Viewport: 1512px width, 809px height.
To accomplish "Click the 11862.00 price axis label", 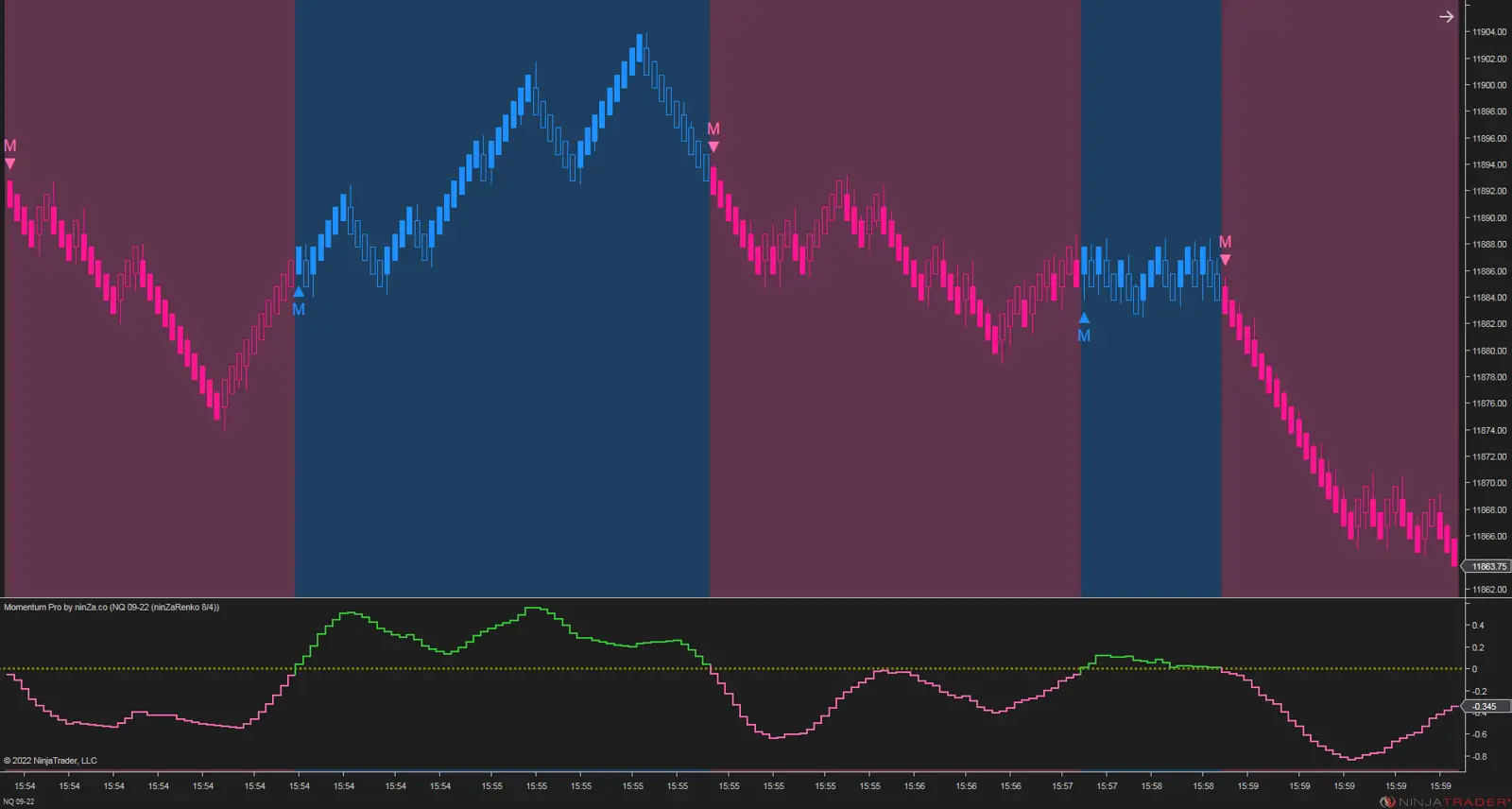I will click(x=1489, y=590).
